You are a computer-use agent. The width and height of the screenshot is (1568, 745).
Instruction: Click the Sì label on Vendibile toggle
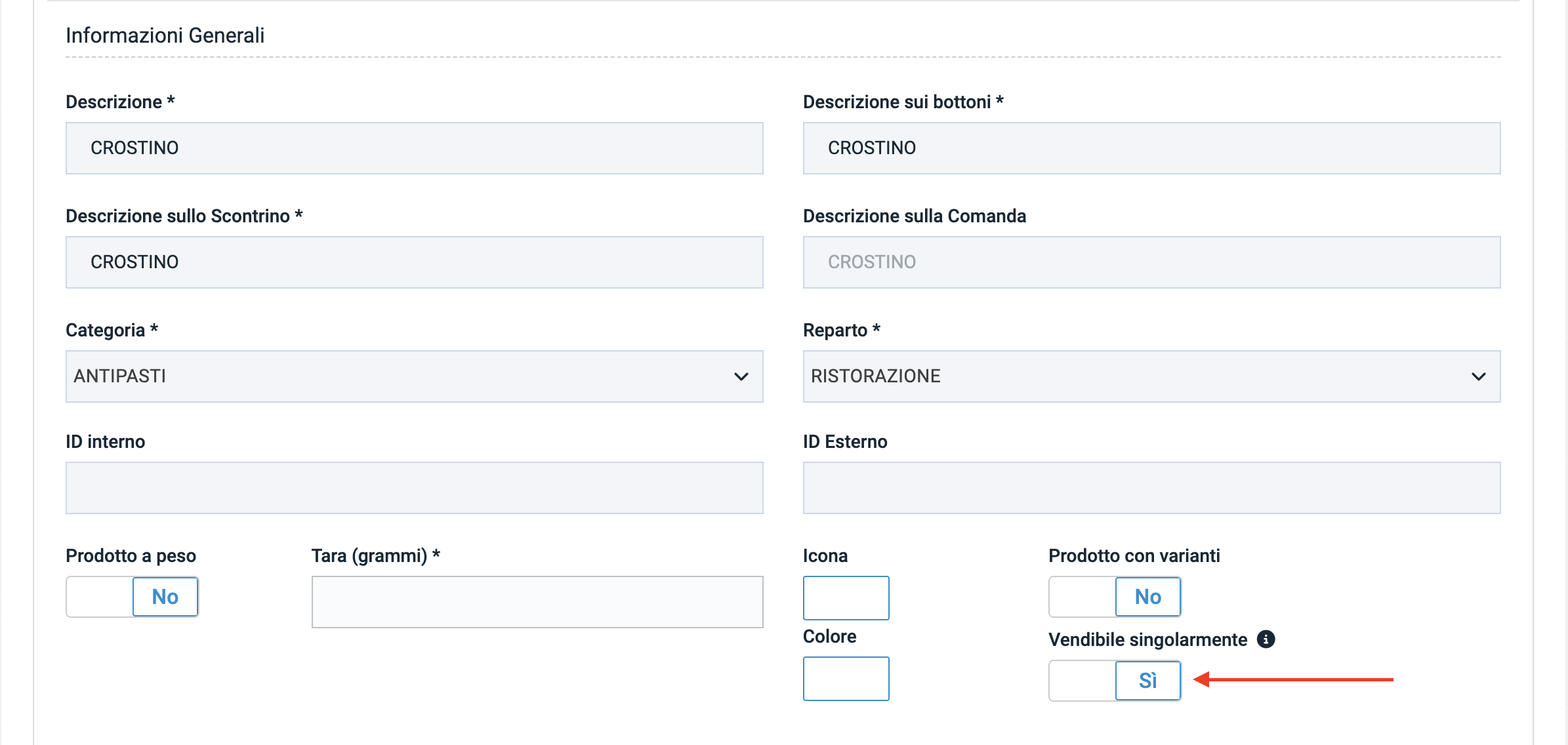tap(1147, 681)
